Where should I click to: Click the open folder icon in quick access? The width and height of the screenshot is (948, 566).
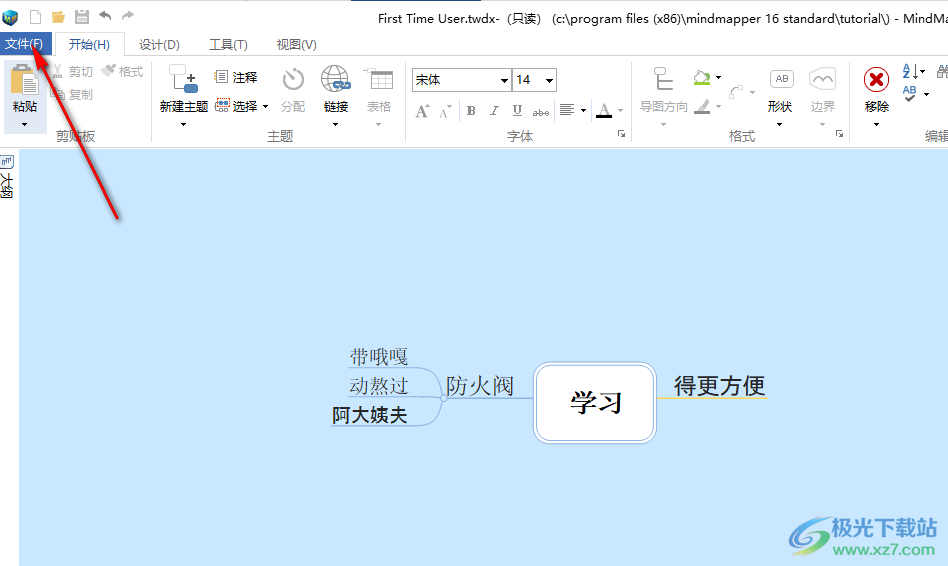pyautogui.click(x=58, y=17)
